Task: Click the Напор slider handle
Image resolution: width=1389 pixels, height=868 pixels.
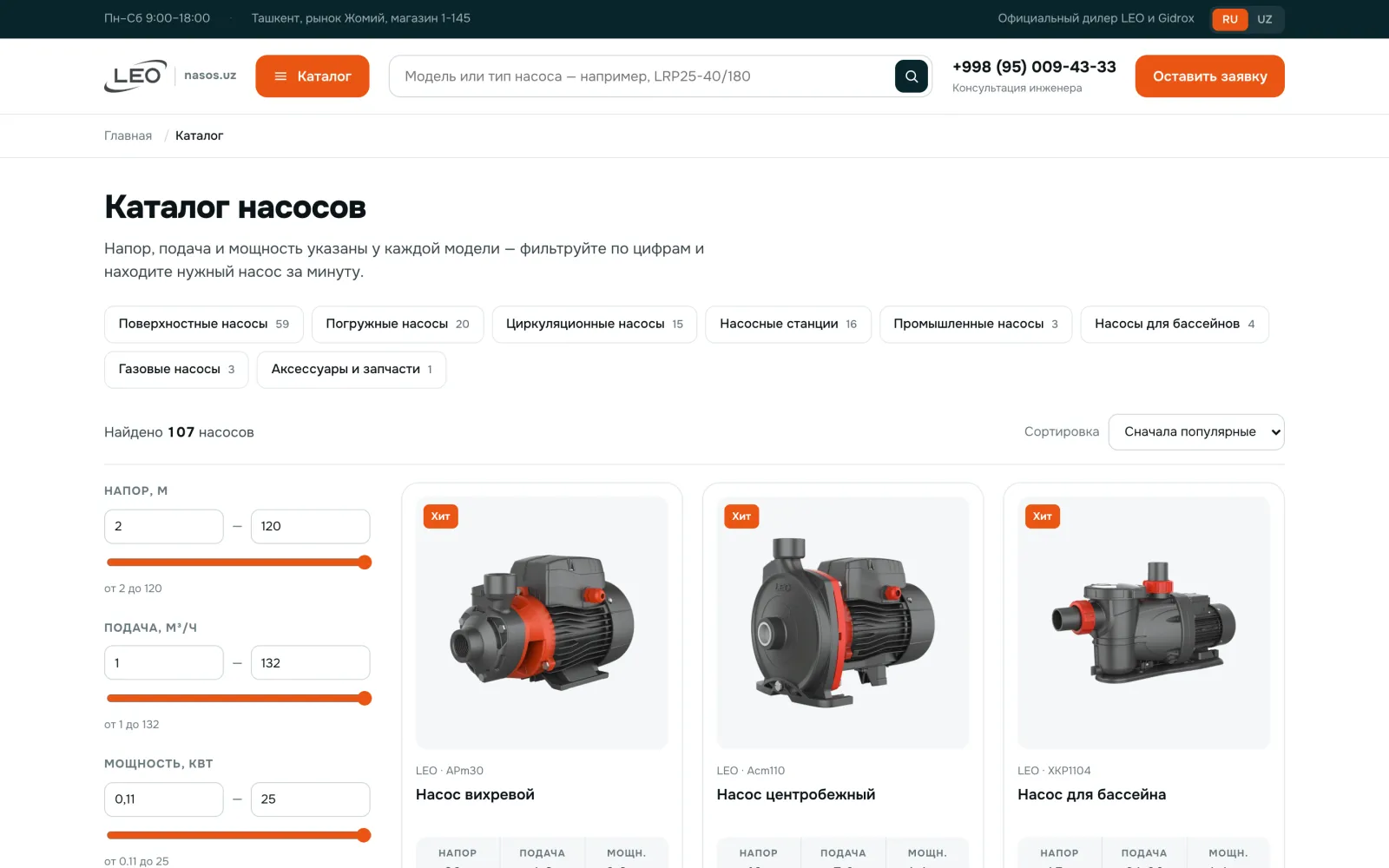Action: (x=365, y=562)
